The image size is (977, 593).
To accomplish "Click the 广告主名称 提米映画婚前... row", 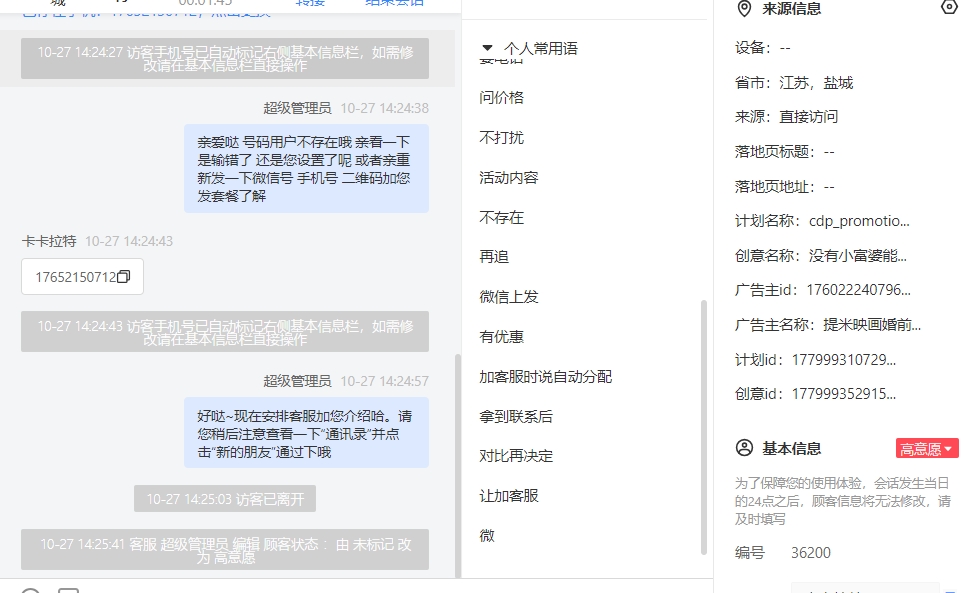I will point(828,325).
